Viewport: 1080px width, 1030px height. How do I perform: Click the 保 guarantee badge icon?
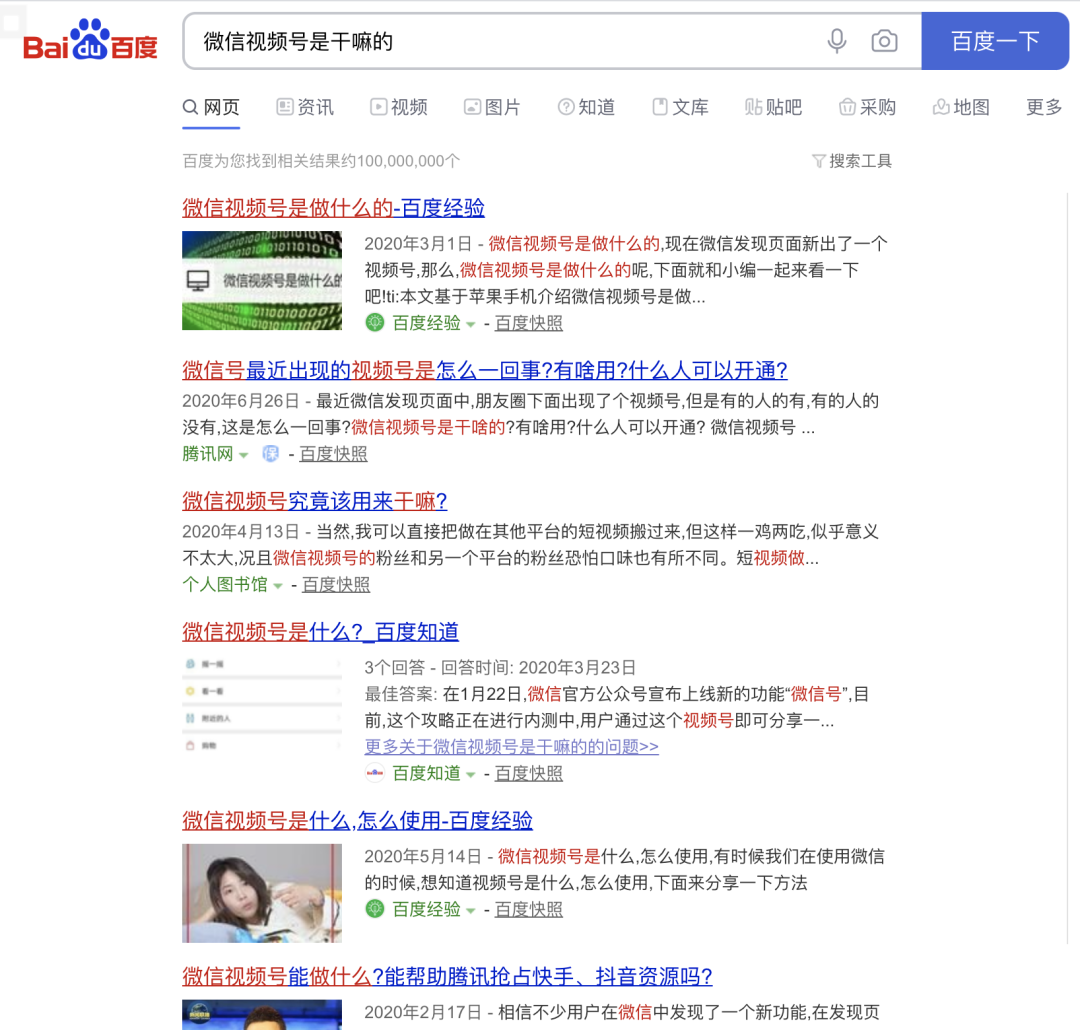click(271, 453)
